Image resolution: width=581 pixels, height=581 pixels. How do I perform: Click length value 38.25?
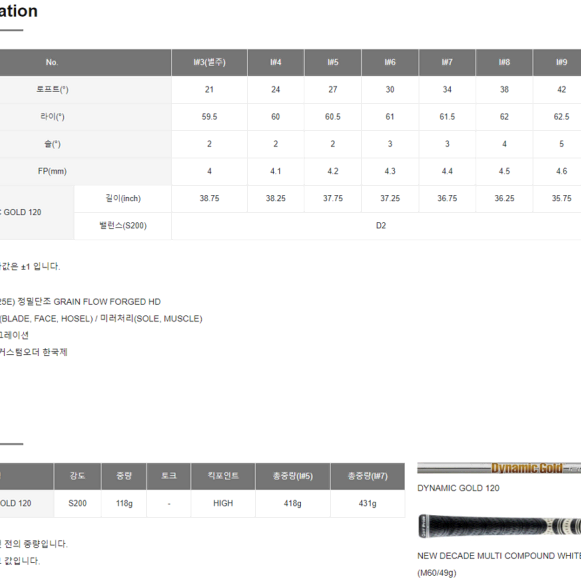click(276, 198)
